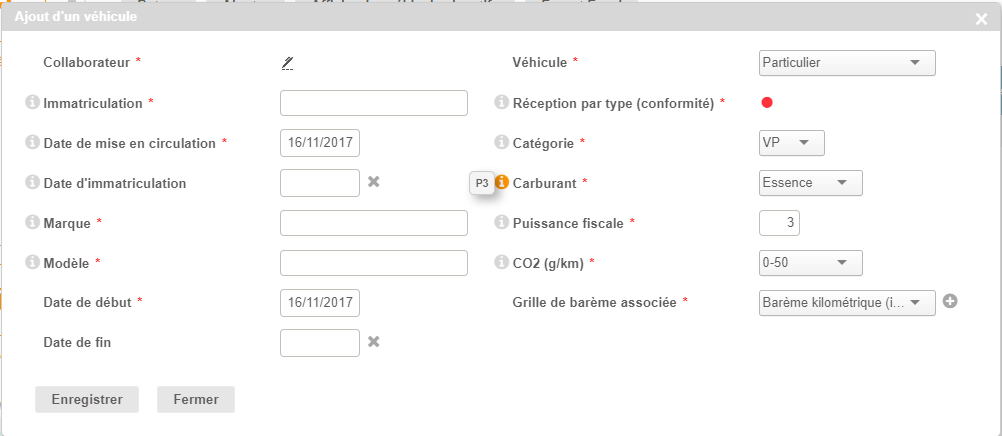Screen dimensions: 1002x436
Task: Add a barème grid with the plus icon
Action: tap(950, 301)
